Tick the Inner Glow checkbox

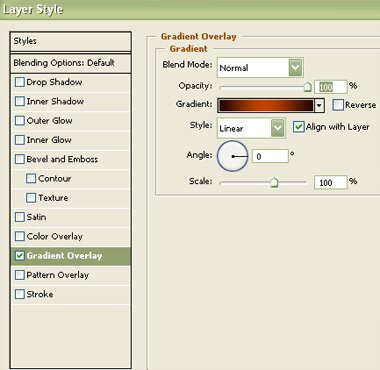click(x=20, y=140)
